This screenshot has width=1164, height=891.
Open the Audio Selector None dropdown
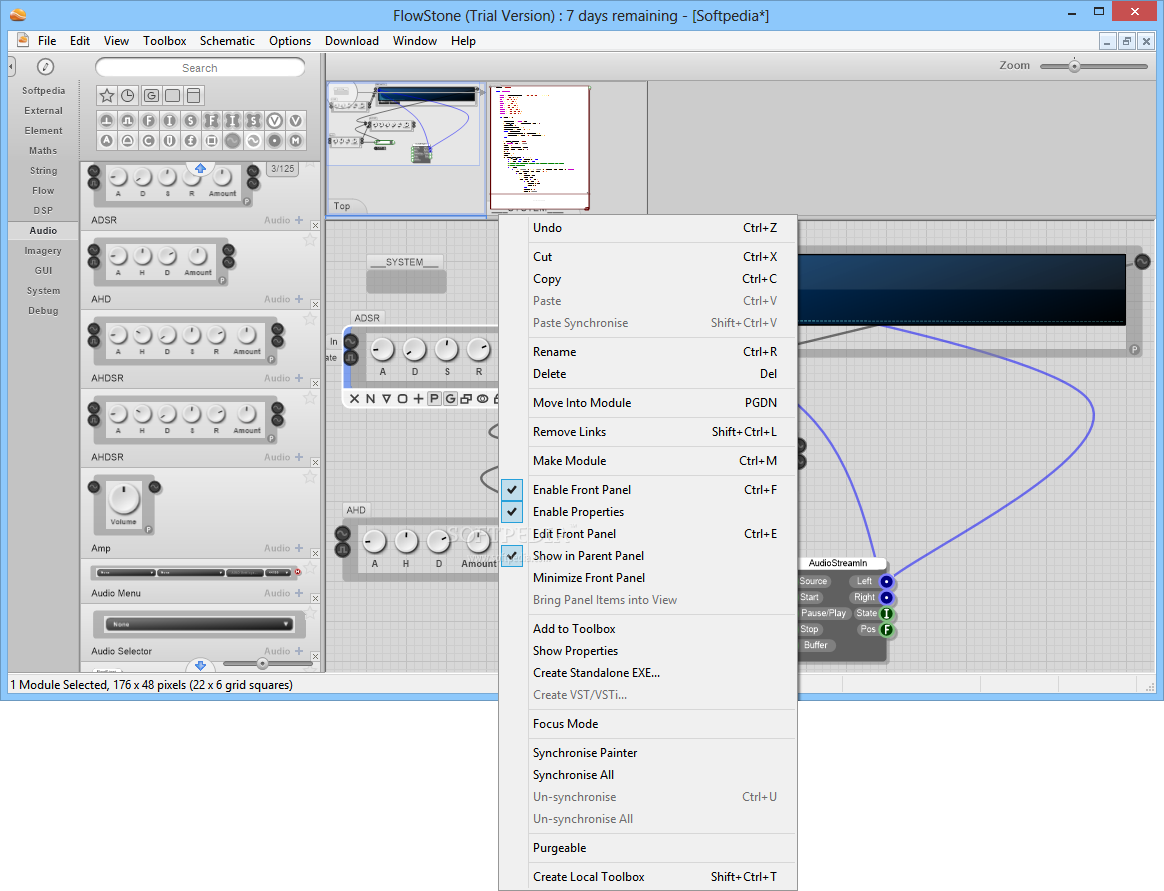[x=198, y=624]
